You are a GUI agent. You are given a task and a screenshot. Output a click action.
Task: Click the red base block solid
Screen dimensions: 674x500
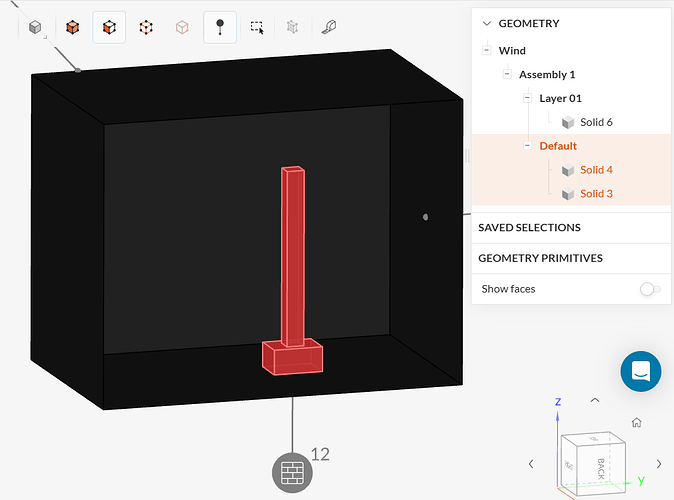(x=292, y=359)
